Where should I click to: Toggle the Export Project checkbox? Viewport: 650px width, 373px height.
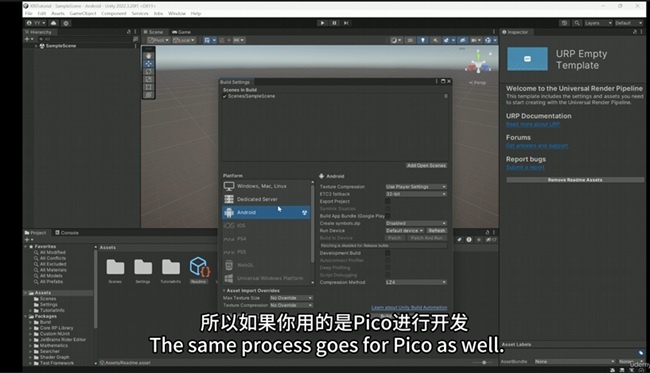[x=388, y=201]
